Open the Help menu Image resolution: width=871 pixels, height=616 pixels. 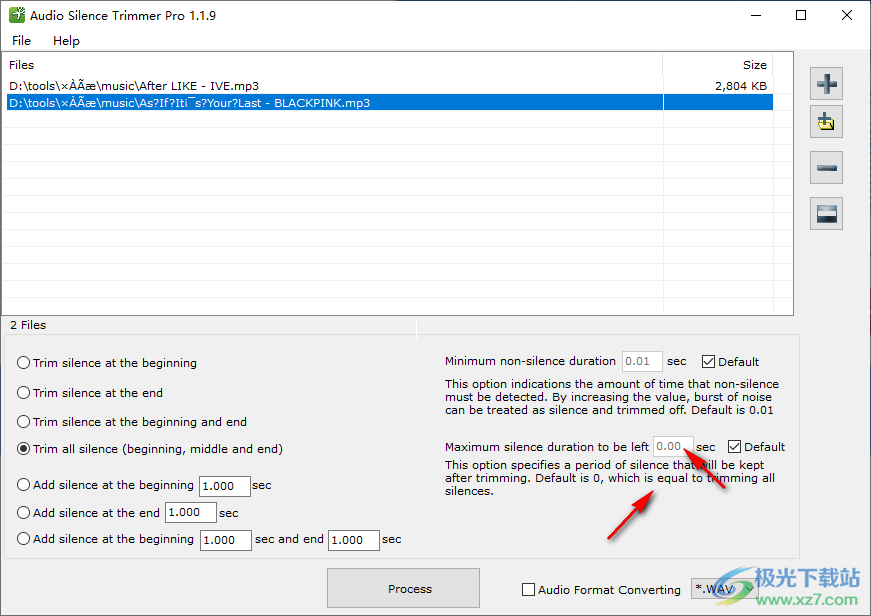66,41
